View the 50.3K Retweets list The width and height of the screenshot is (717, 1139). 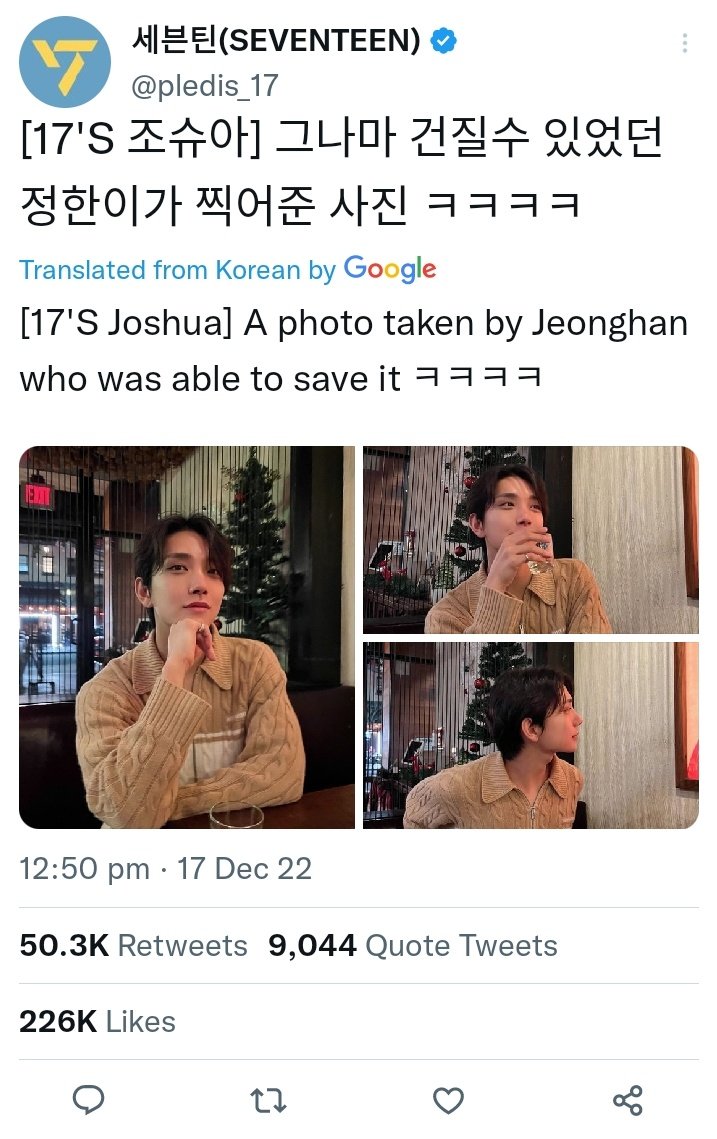[133, 946]
